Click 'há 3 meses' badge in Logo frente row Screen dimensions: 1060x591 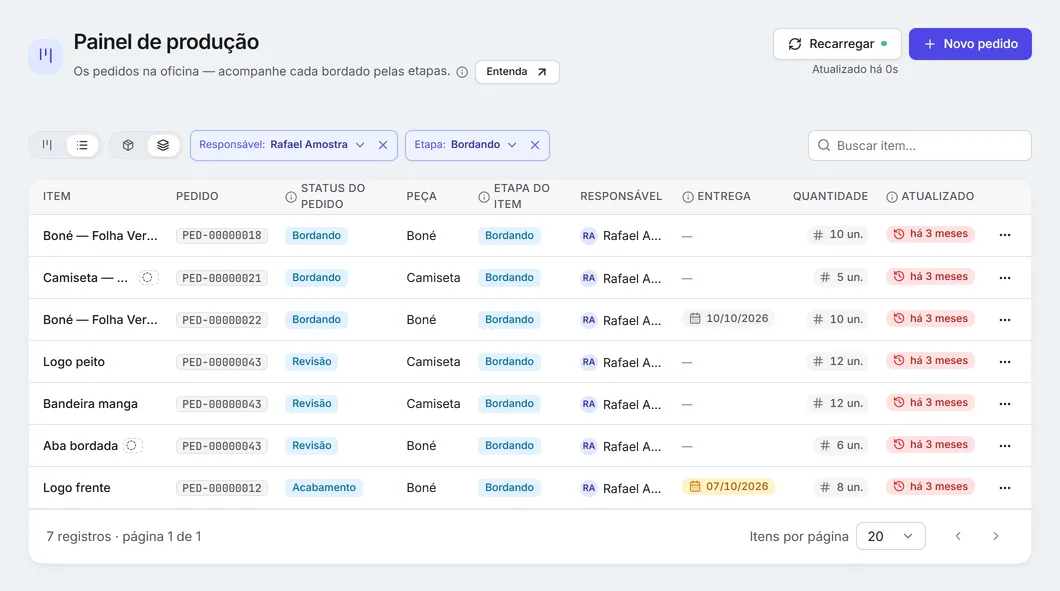(930, 486)
